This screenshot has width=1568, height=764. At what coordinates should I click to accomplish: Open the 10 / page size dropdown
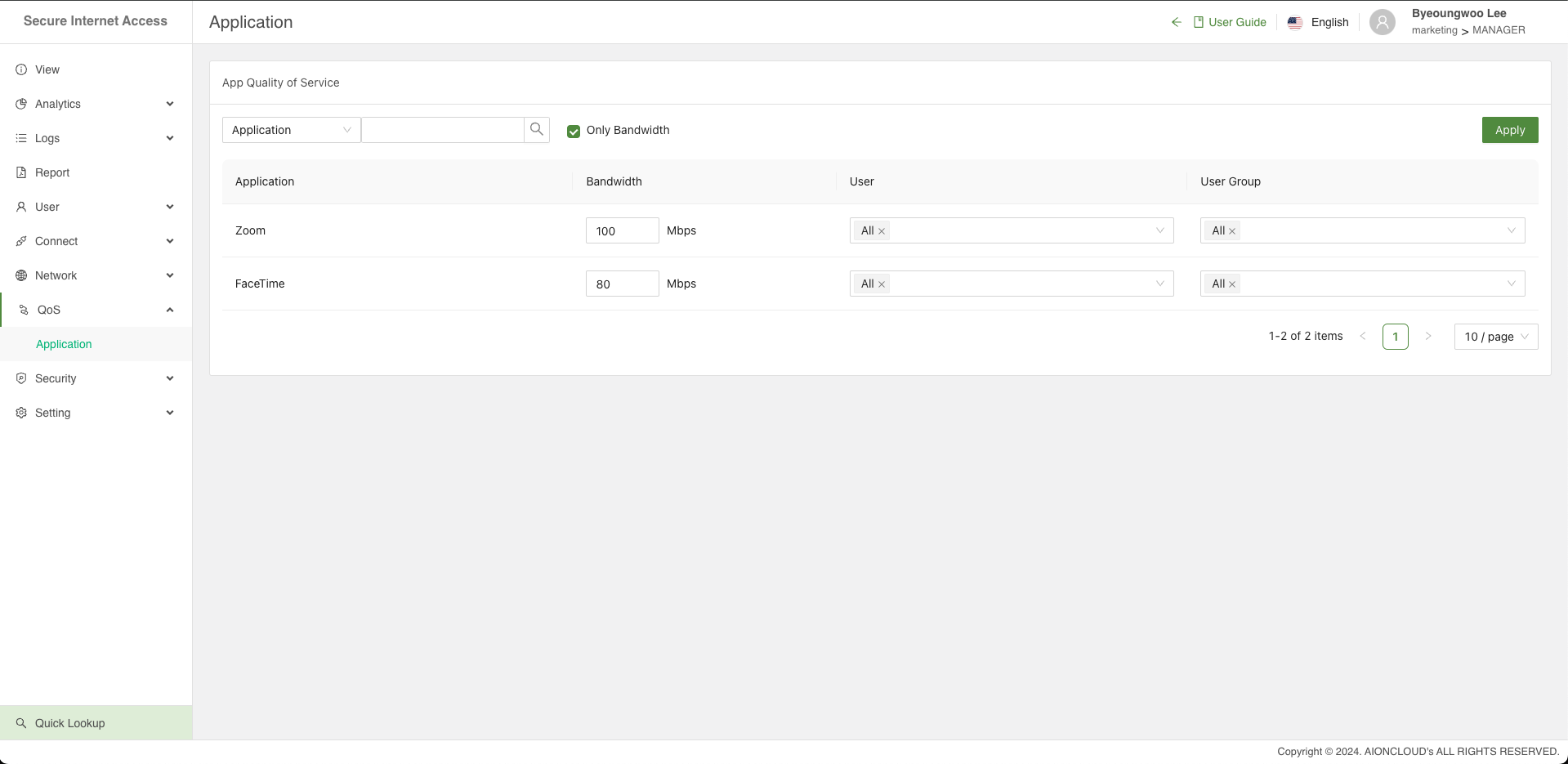pos(1496,337)
